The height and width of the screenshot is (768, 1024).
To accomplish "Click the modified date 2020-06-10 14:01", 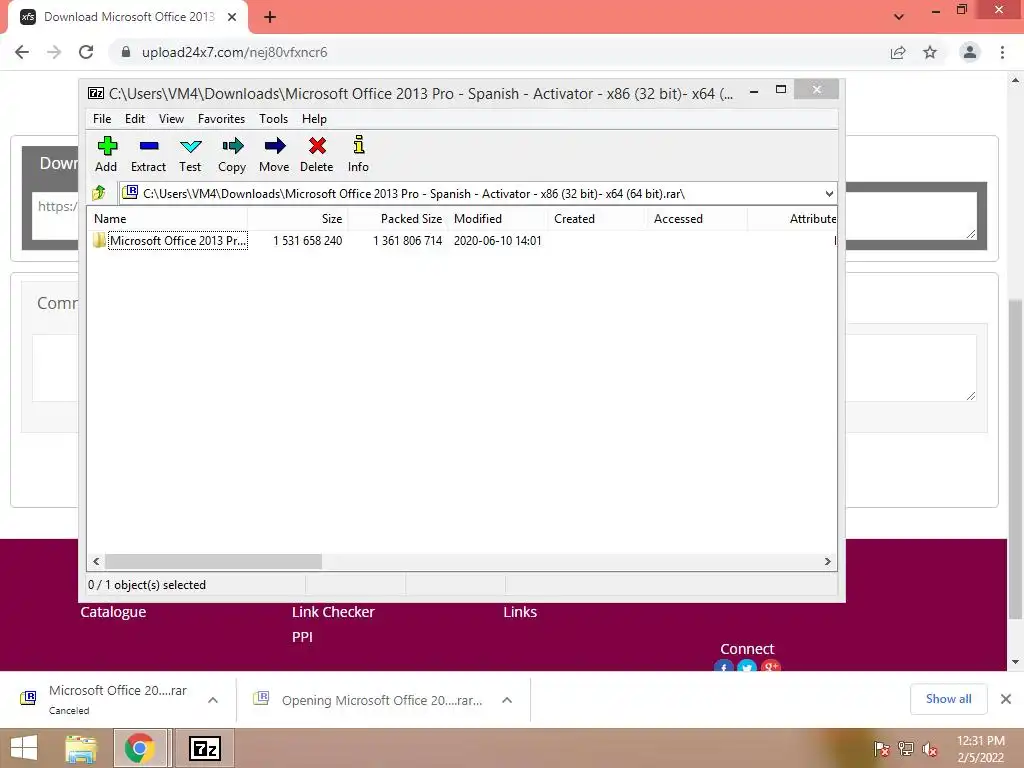I will click(x=498, y=241).
